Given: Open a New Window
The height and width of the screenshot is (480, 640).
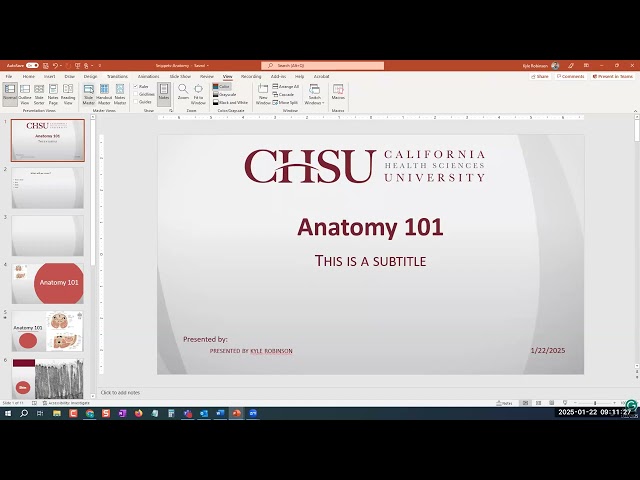Looking at the screenshot, I should tap(263, 94).
